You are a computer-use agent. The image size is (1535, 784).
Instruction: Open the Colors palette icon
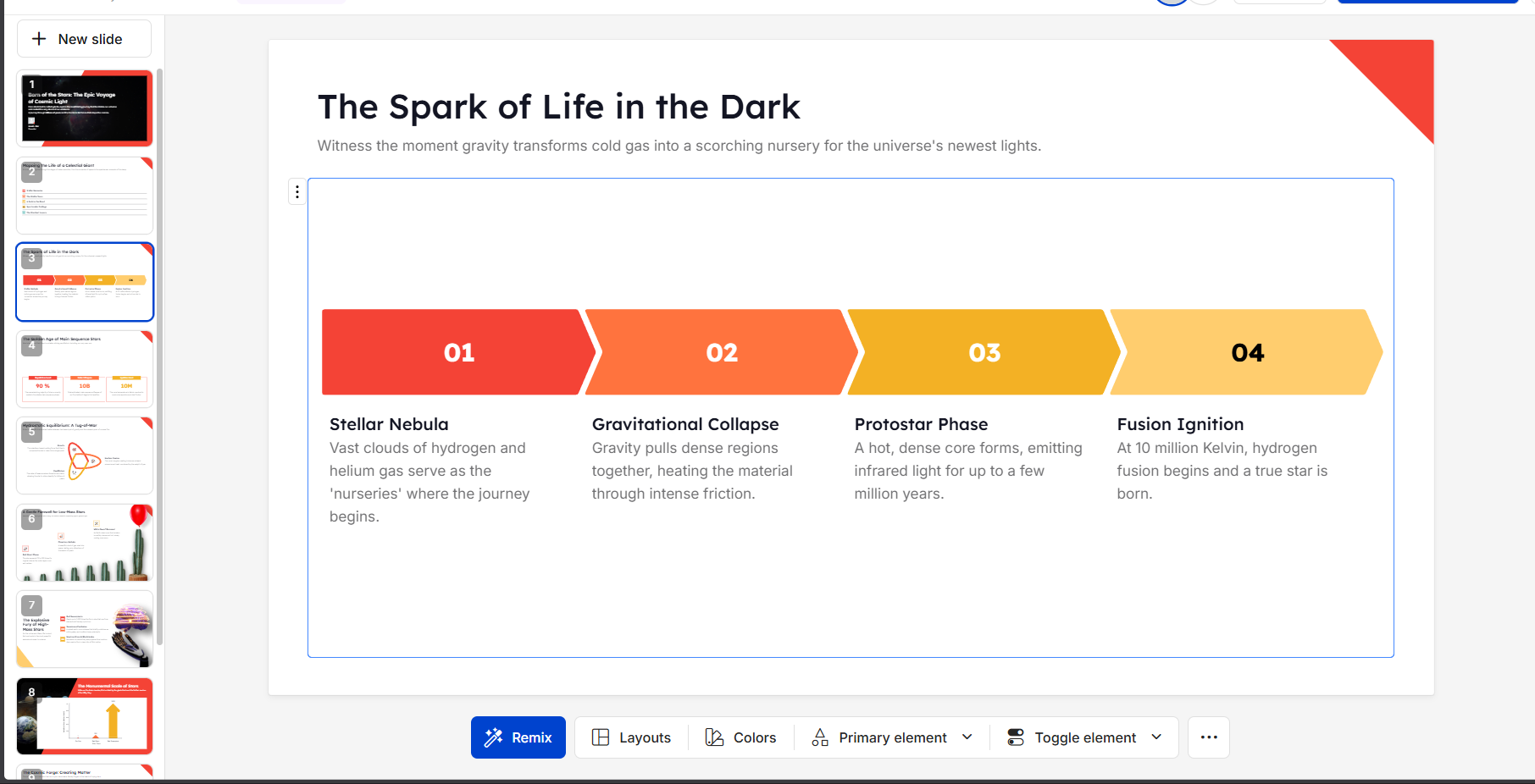[x=714, y=737]
